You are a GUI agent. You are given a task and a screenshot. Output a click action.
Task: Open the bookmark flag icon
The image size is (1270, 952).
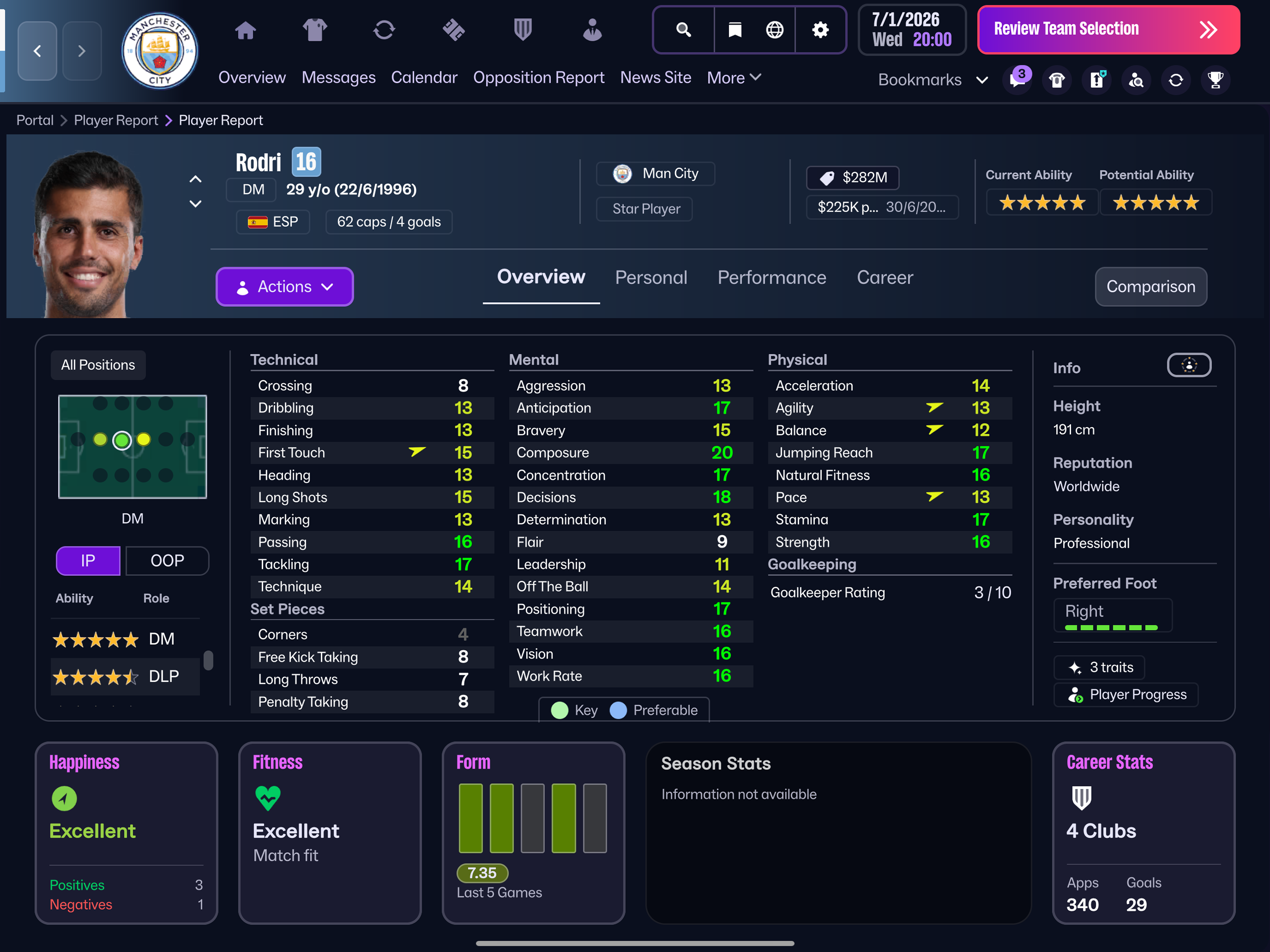pyautogui.click(x=734, y=30)
